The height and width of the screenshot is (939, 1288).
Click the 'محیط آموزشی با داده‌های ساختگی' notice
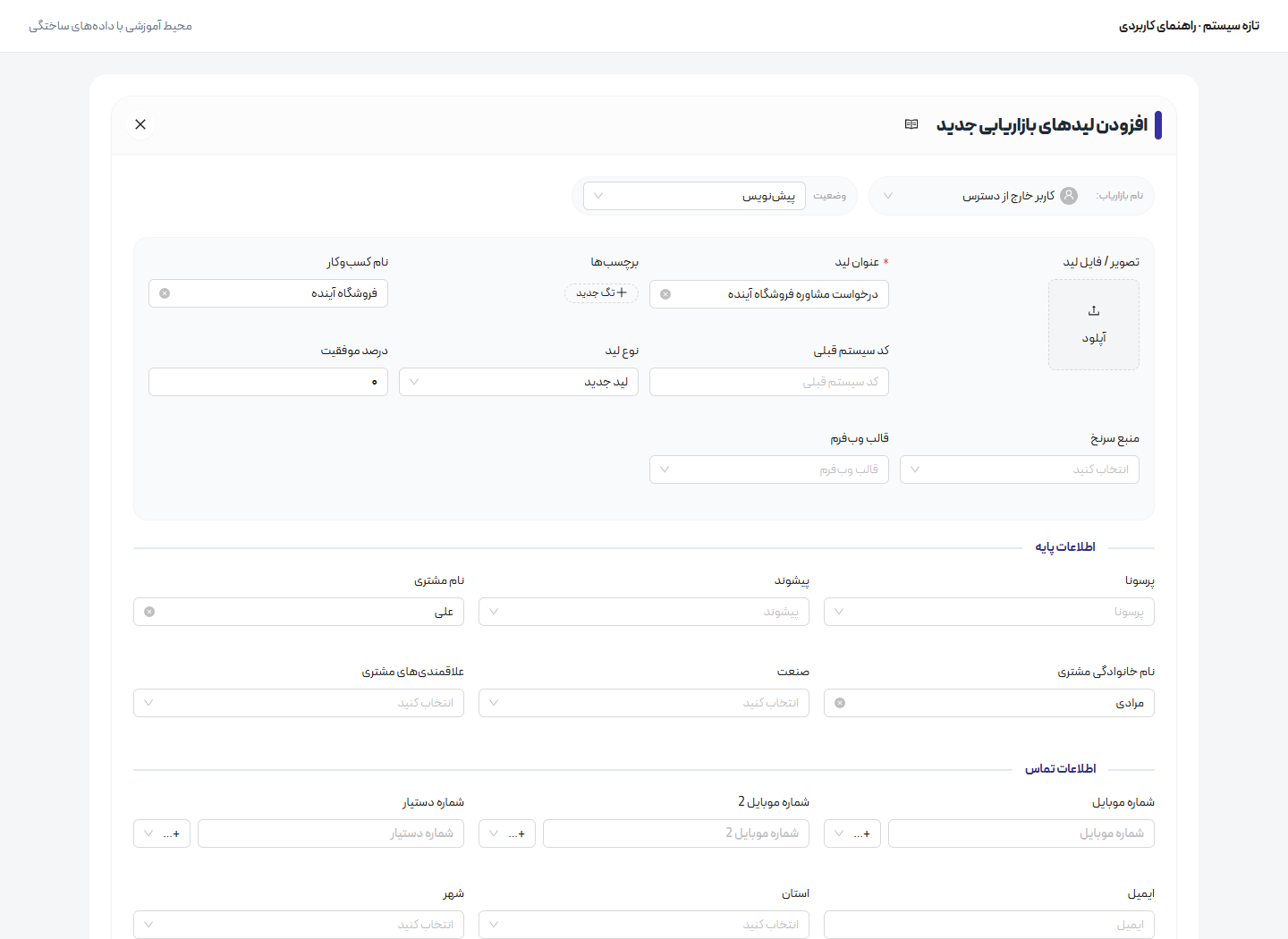111,26
